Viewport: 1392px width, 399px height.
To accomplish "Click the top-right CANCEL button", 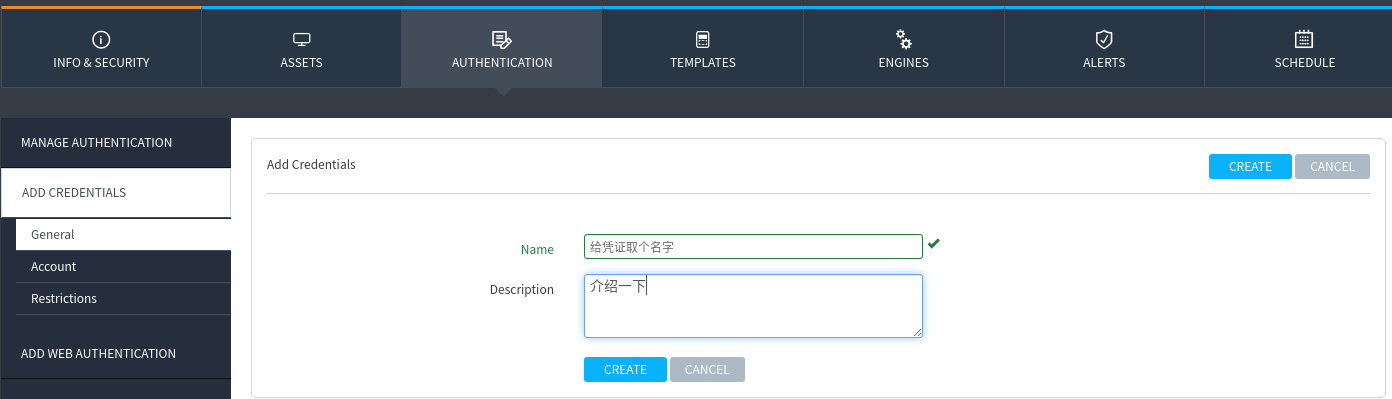I will click(x=1332, y=167).
